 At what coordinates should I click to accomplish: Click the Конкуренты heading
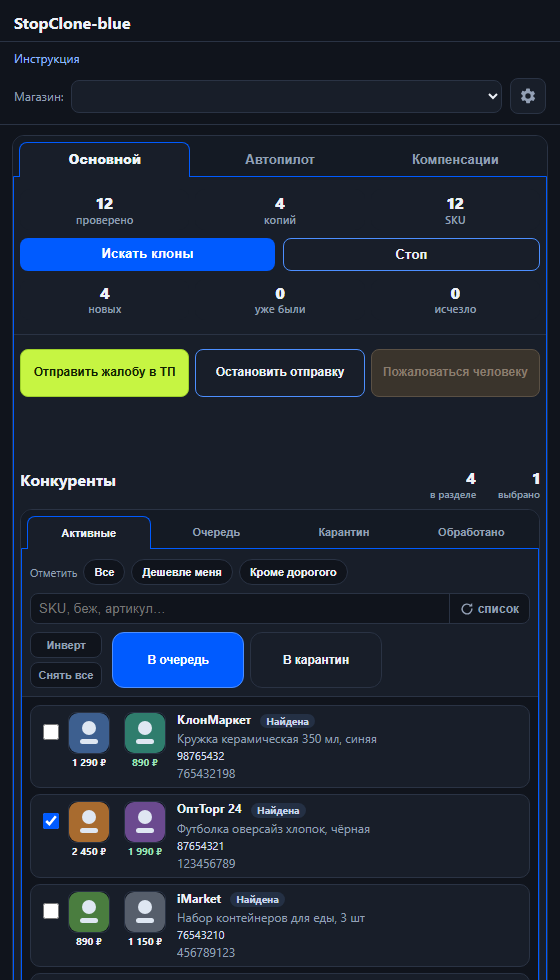(x=68, y=481)
